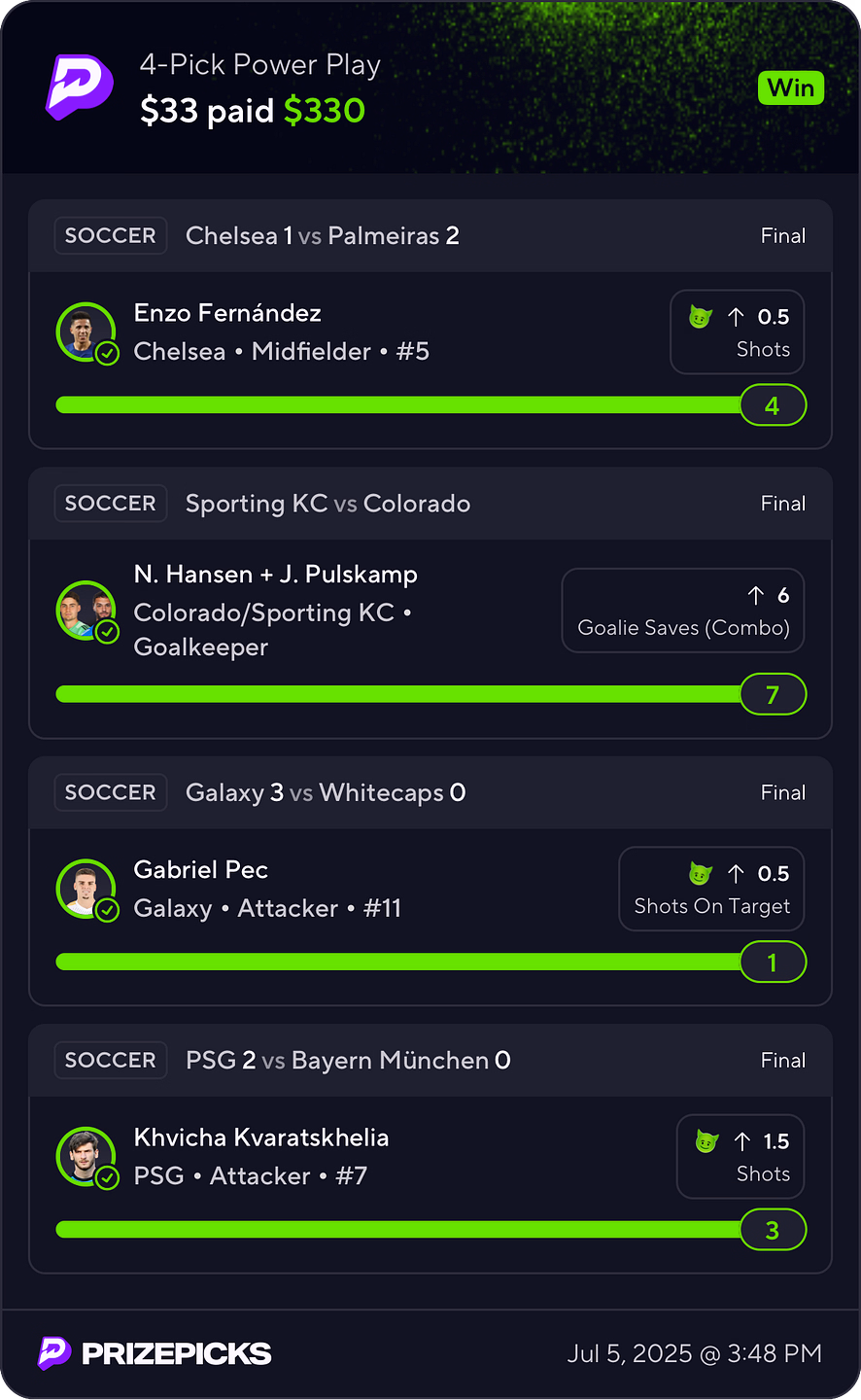Click the result bubble showing 7 saves
The width and height of the screenshot is (861, 1400).
pos(774,694)
